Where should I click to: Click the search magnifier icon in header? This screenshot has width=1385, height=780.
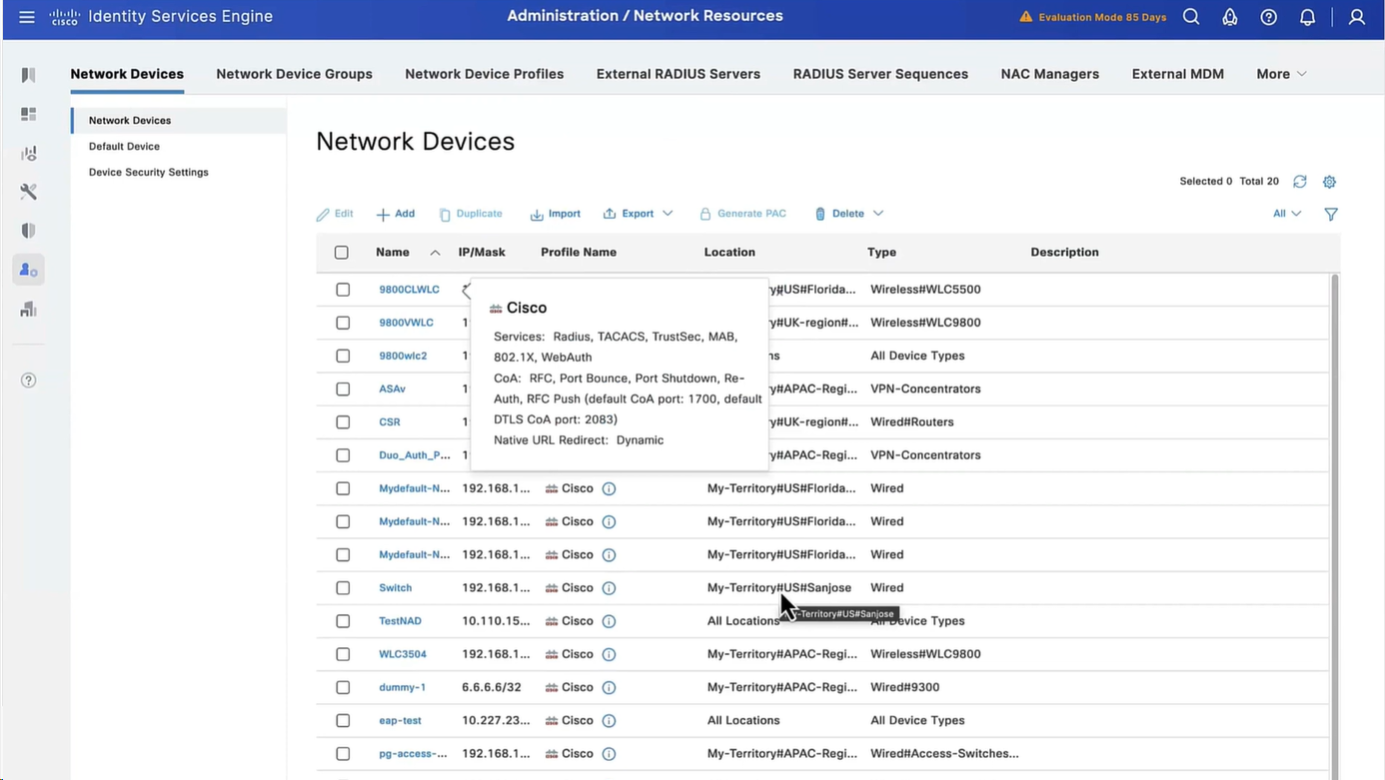pyautogui.click(x=1191, y=17)
